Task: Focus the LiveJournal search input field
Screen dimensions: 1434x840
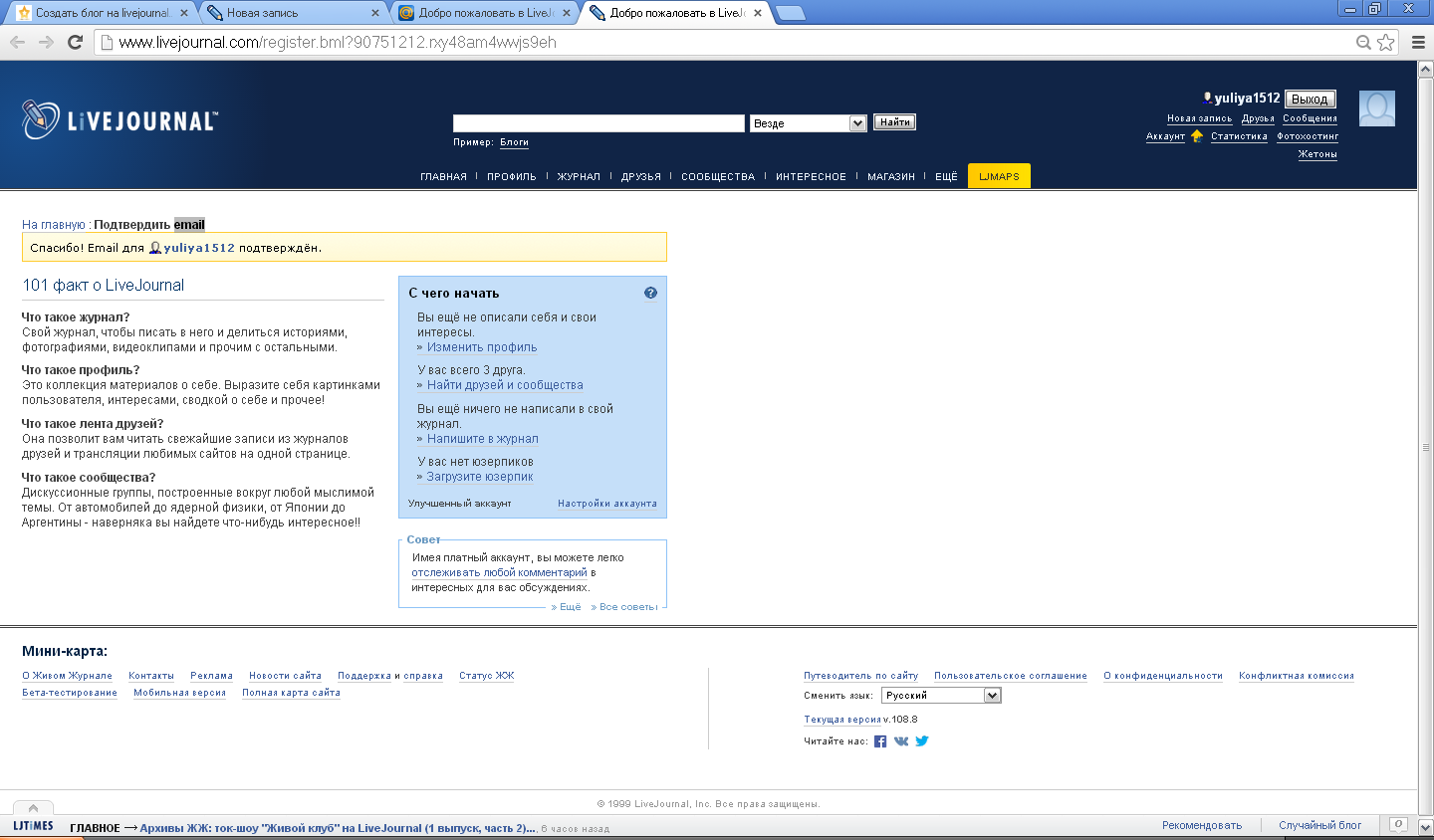Action: coord(598,123)
